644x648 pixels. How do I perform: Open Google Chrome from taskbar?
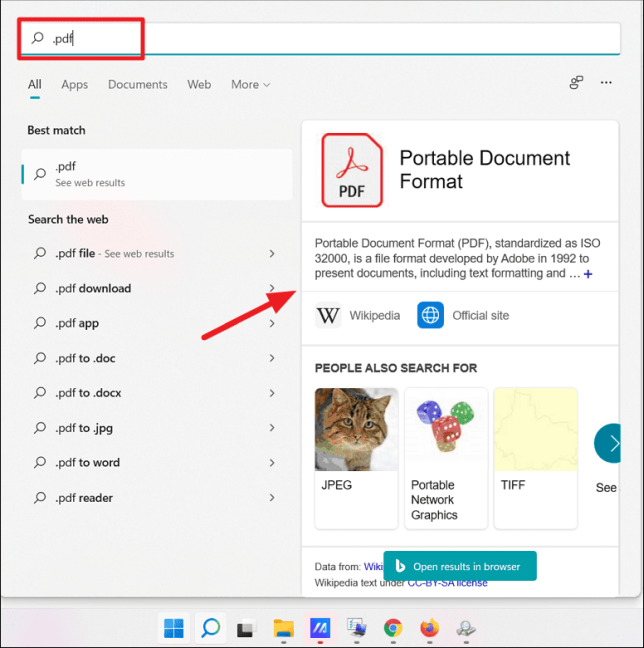[x=393, y=628]
